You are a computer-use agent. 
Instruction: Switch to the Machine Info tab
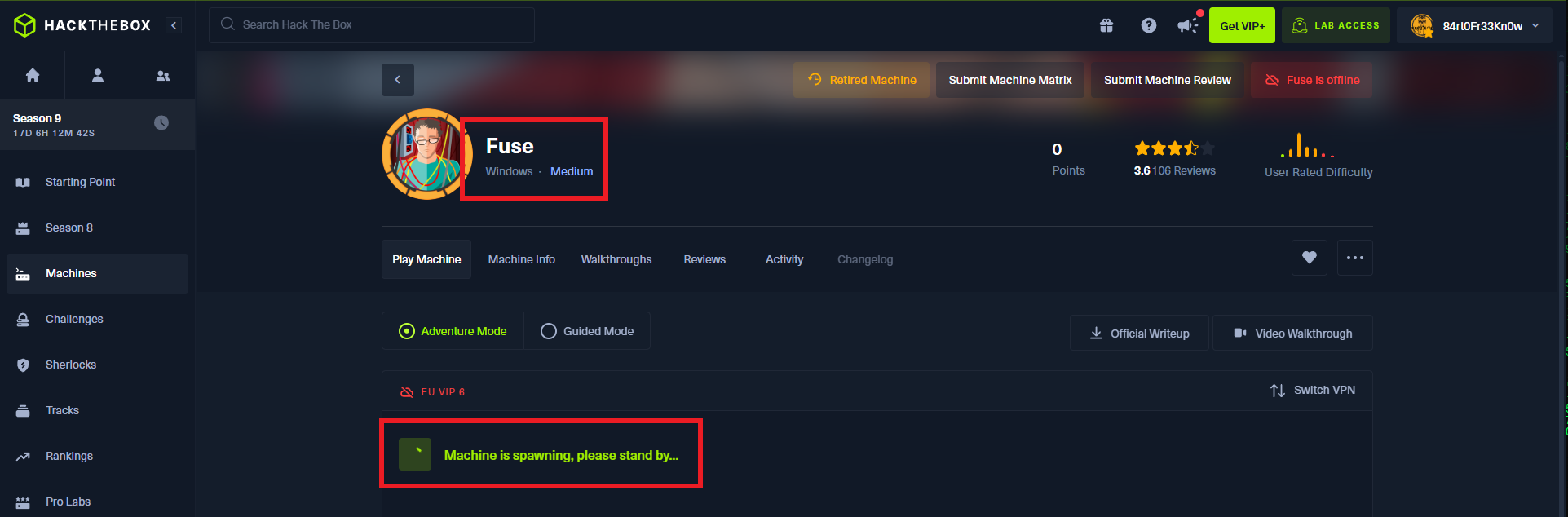click(521, 259)
